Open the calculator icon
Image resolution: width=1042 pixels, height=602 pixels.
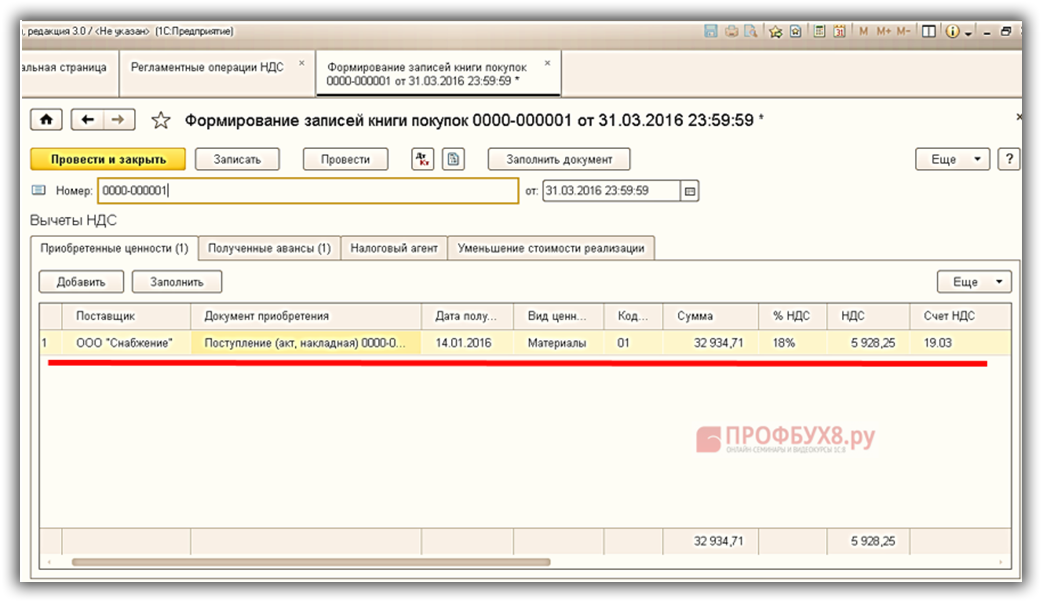point(819,31)
